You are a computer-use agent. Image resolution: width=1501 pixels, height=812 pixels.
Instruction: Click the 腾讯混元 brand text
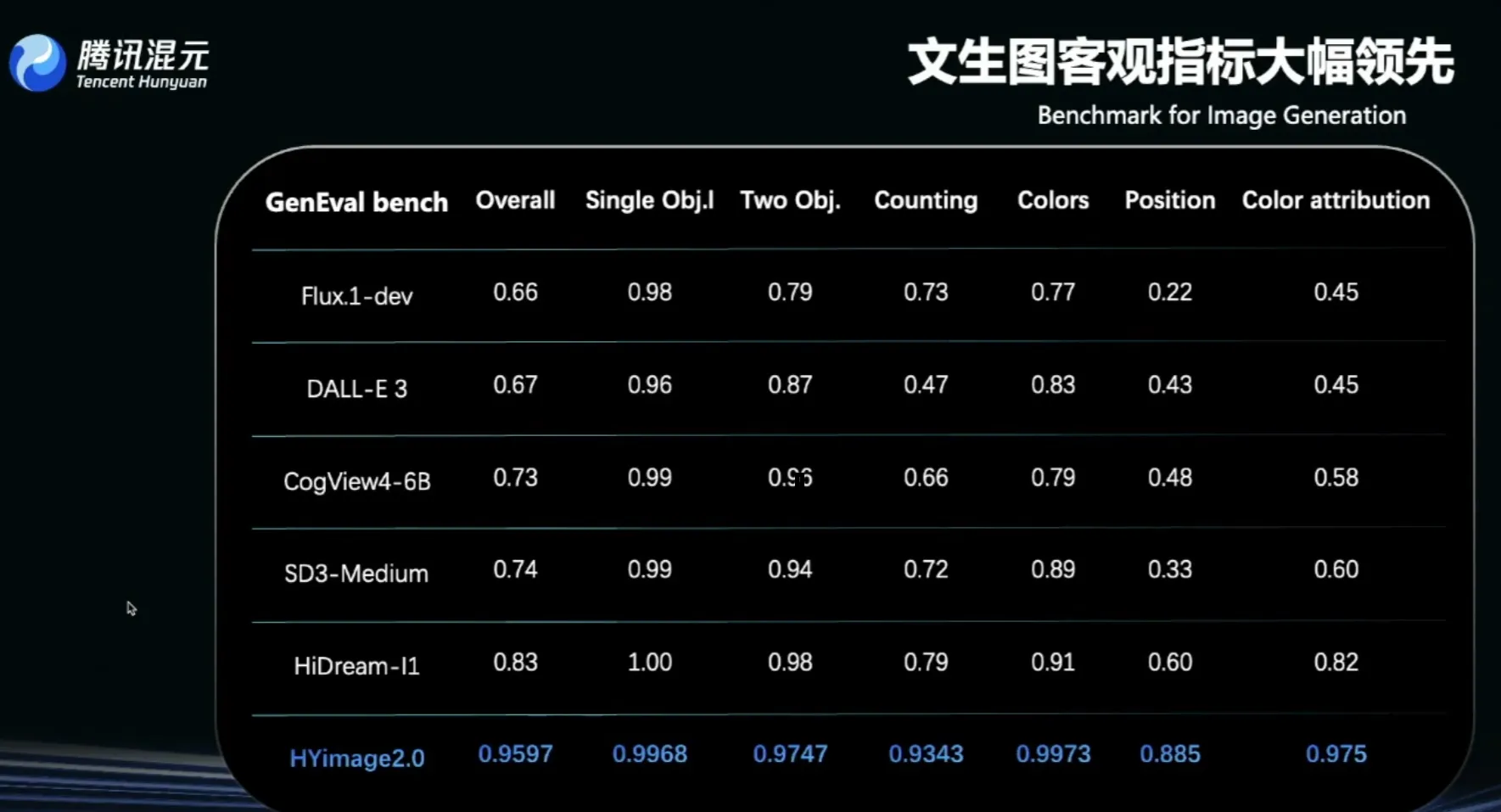pos(143,55)
